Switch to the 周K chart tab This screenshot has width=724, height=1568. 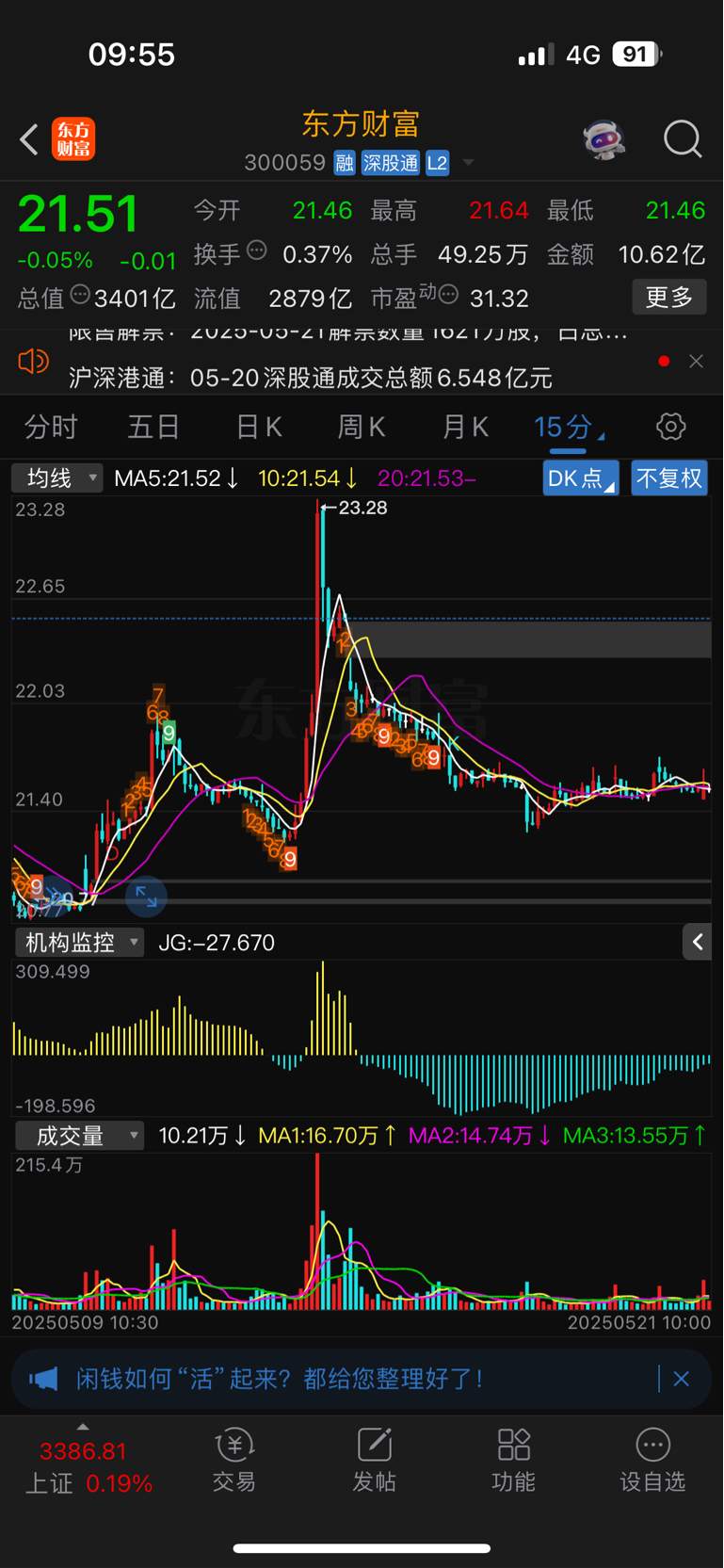362,428
